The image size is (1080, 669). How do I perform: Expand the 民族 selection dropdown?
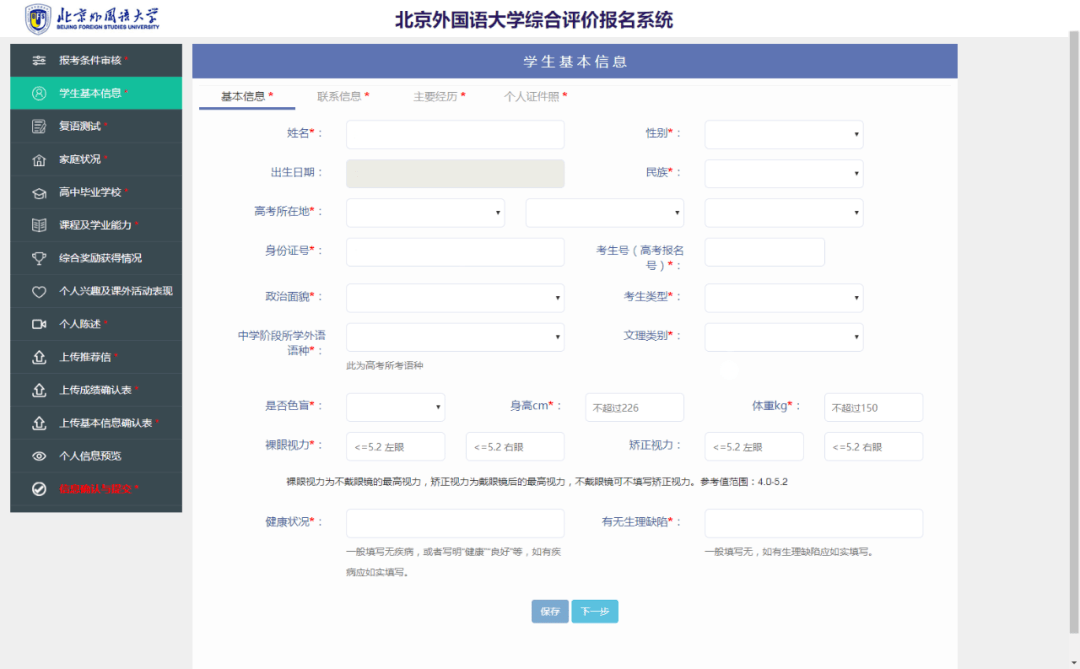pyautogui.click(x=783, y=173)
